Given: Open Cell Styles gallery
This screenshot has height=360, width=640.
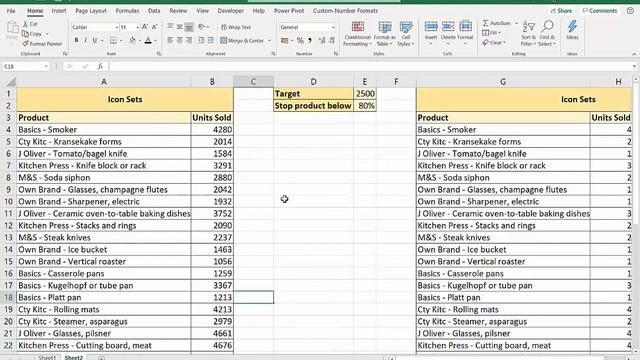Looking at the screenshot, I should coord(406,34).
